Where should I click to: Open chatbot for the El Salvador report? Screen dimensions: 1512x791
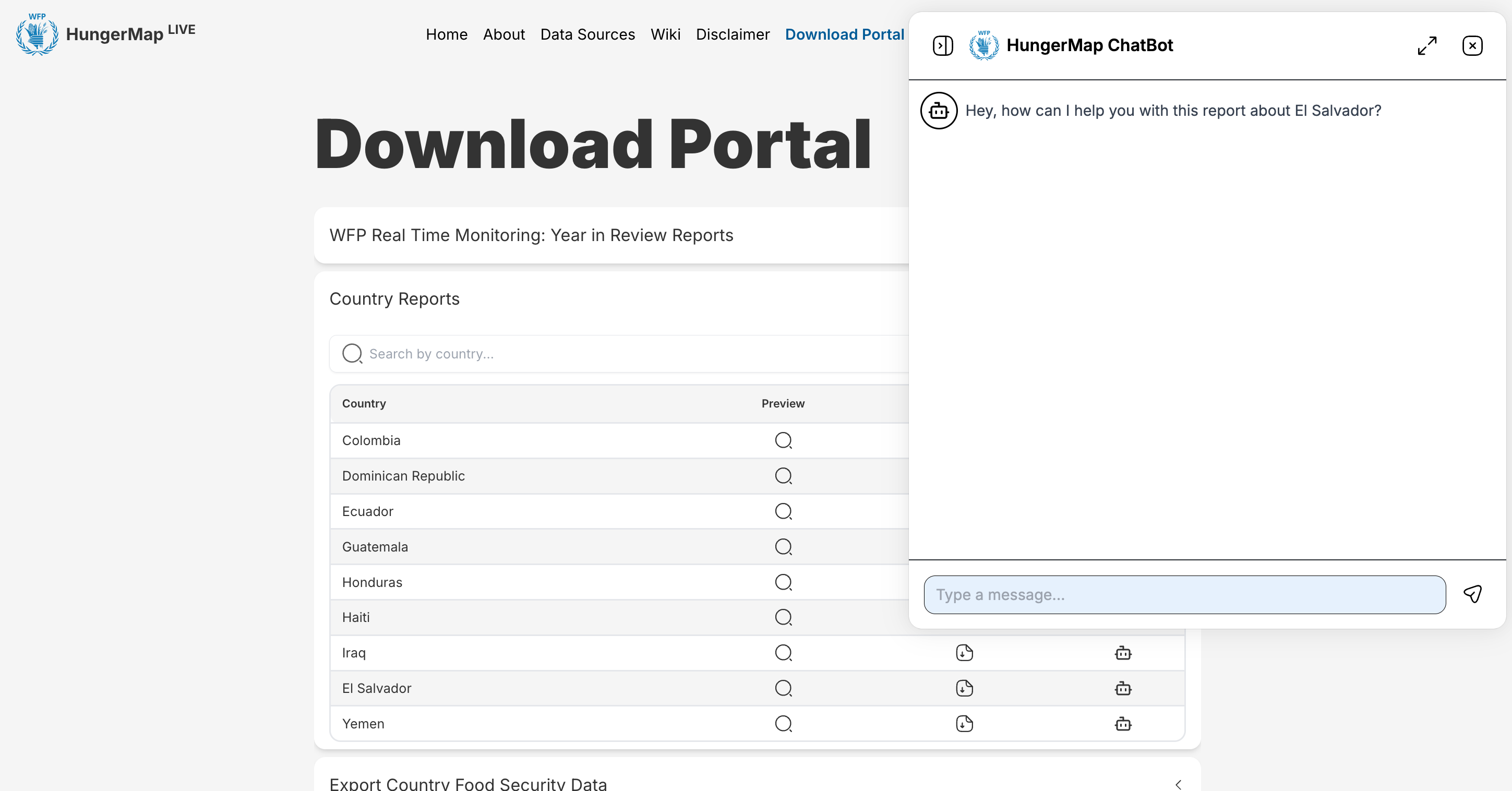pyautogui.click(x=1123, y=688)
